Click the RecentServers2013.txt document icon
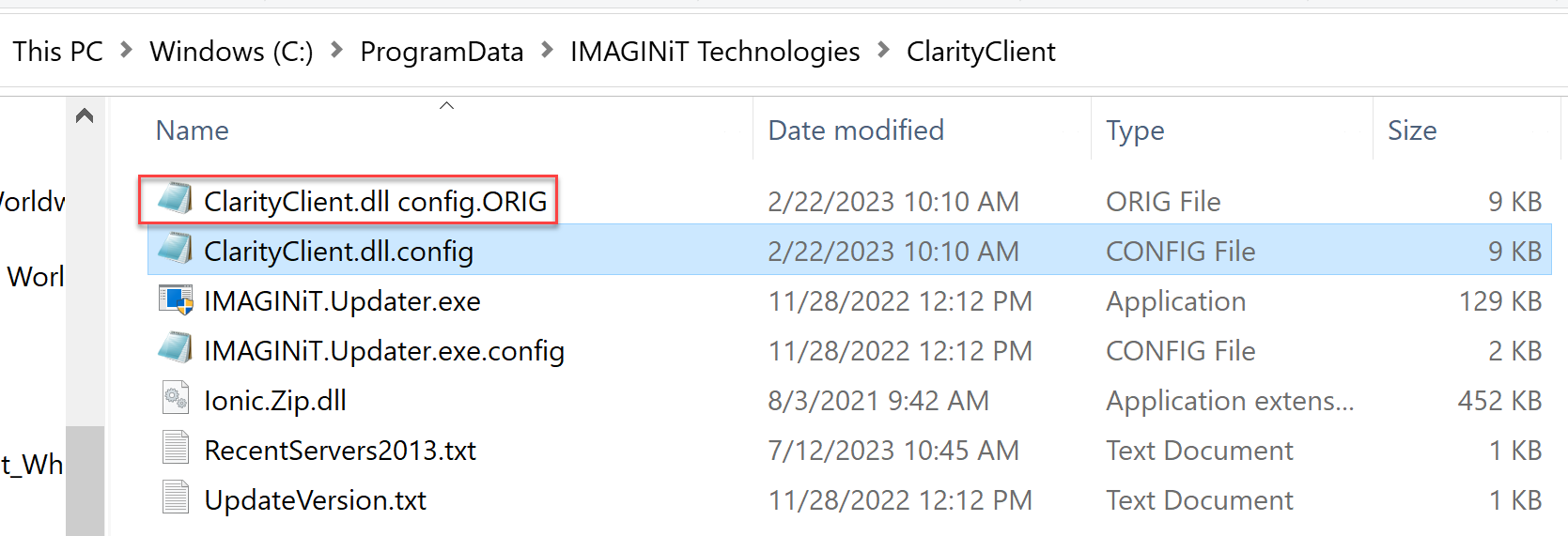The width and height of the screenshot is (1568, 536). [176, 449]
